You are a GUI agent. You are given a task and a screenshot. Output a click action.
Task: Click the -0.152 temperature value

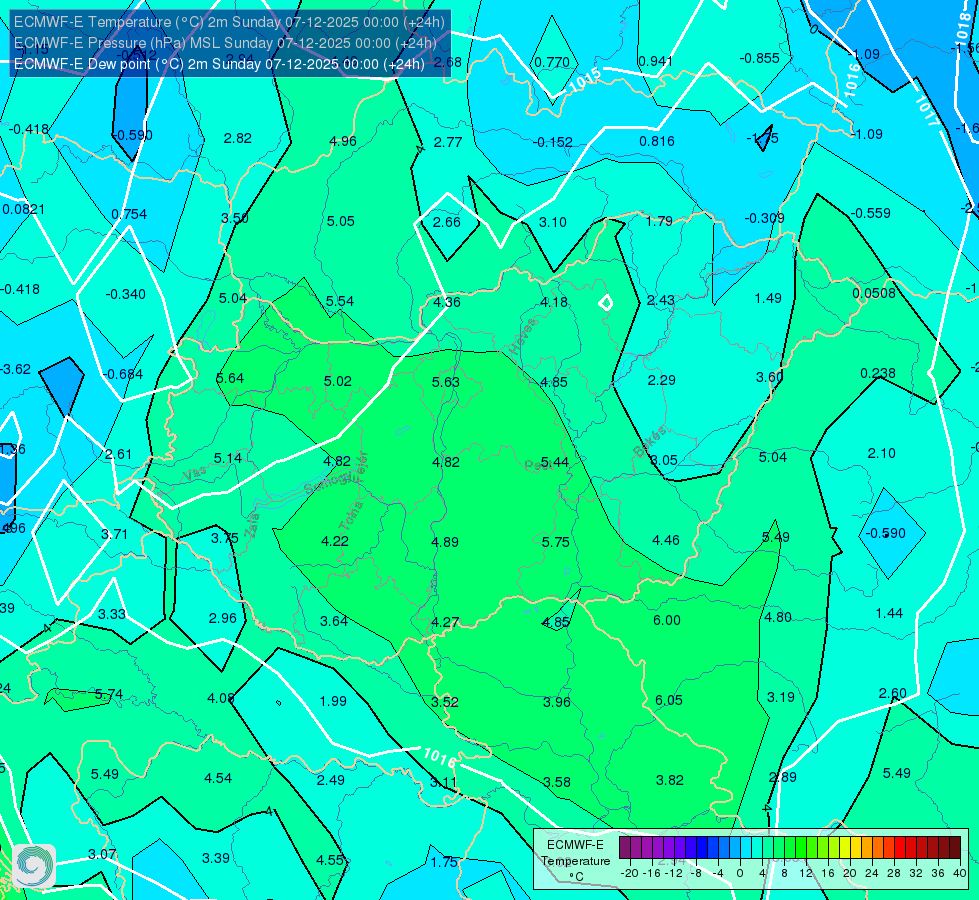tap(553, 142)
